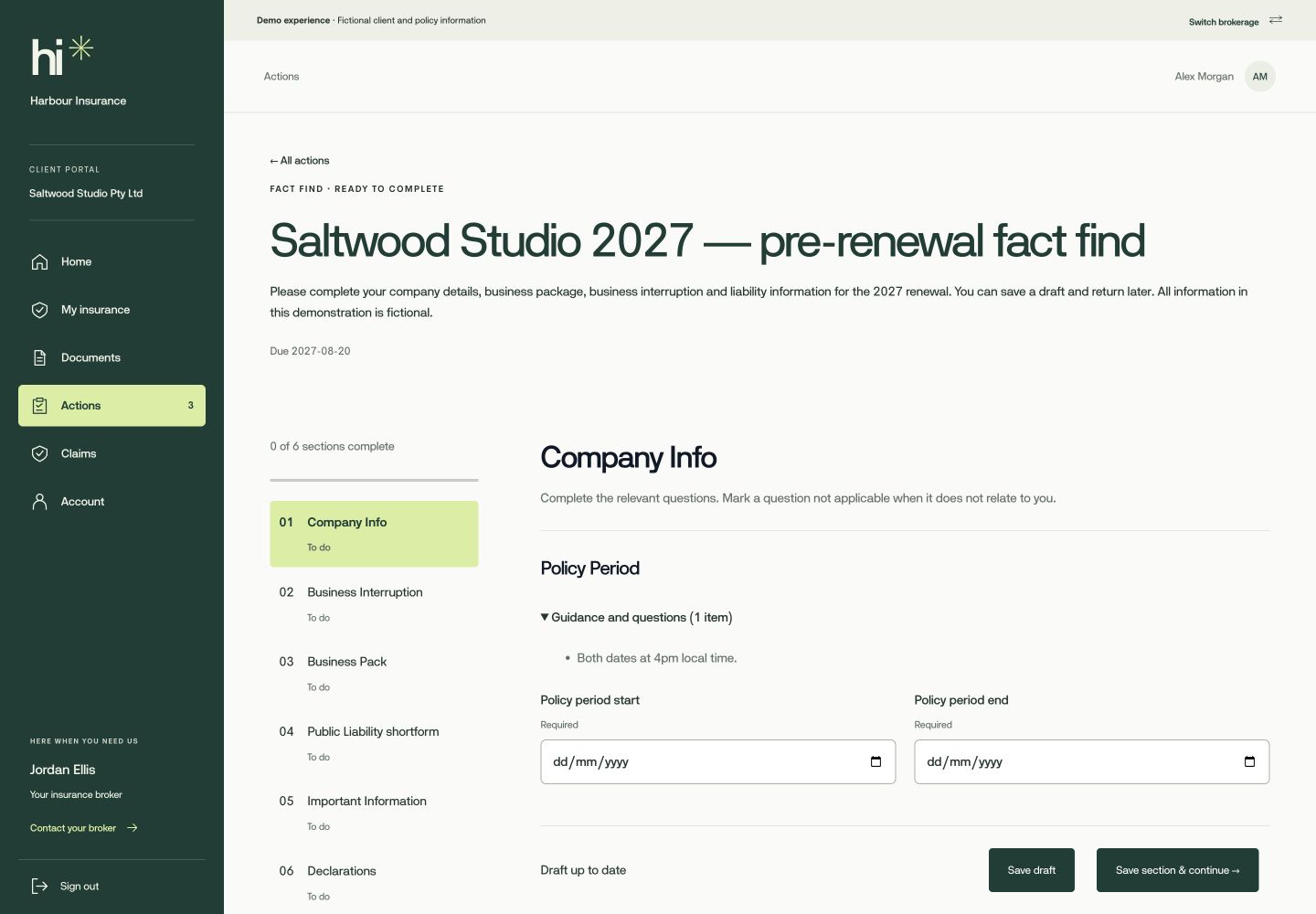Click the Documents page icon
Screen dimensions: 1316x914
click(x=39, y=357)
